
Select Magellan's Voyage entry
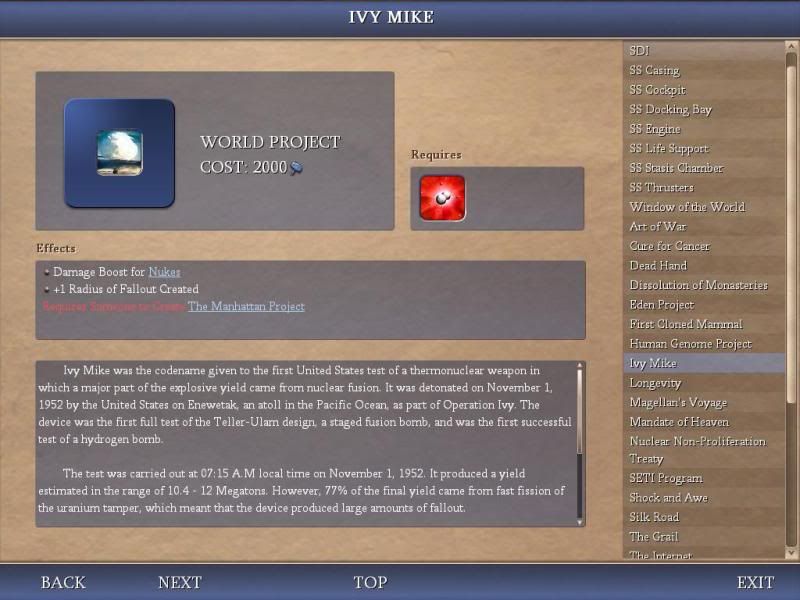point(704,402)
